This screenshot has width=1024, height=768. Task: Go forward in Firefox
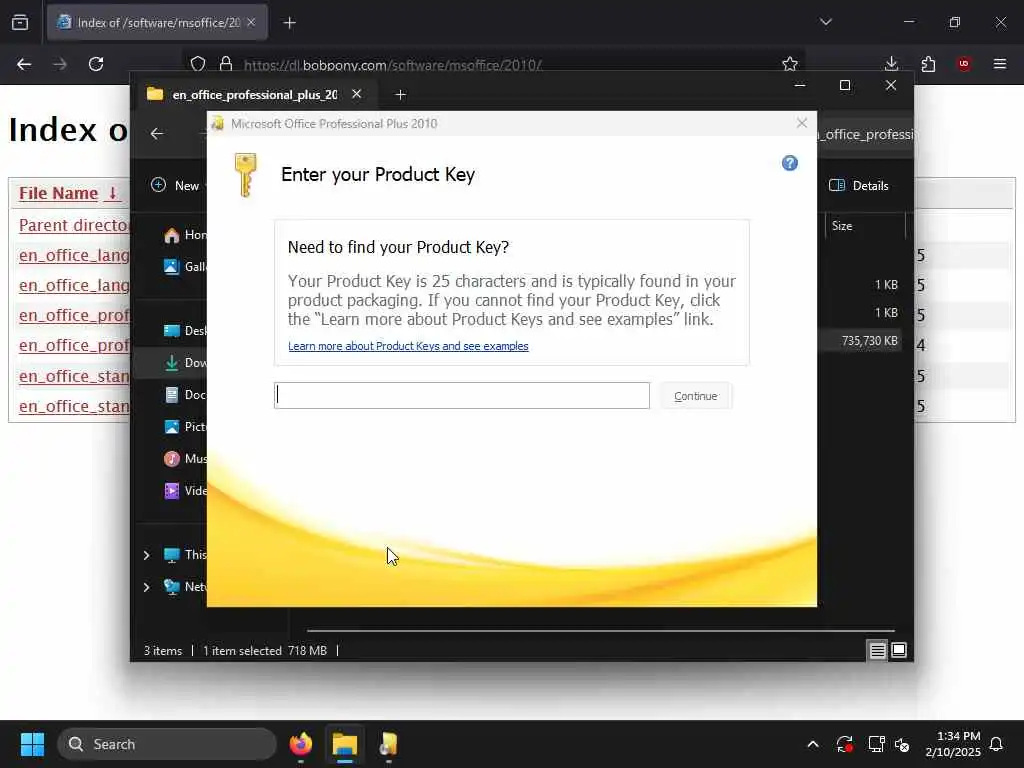coord(60,64)
